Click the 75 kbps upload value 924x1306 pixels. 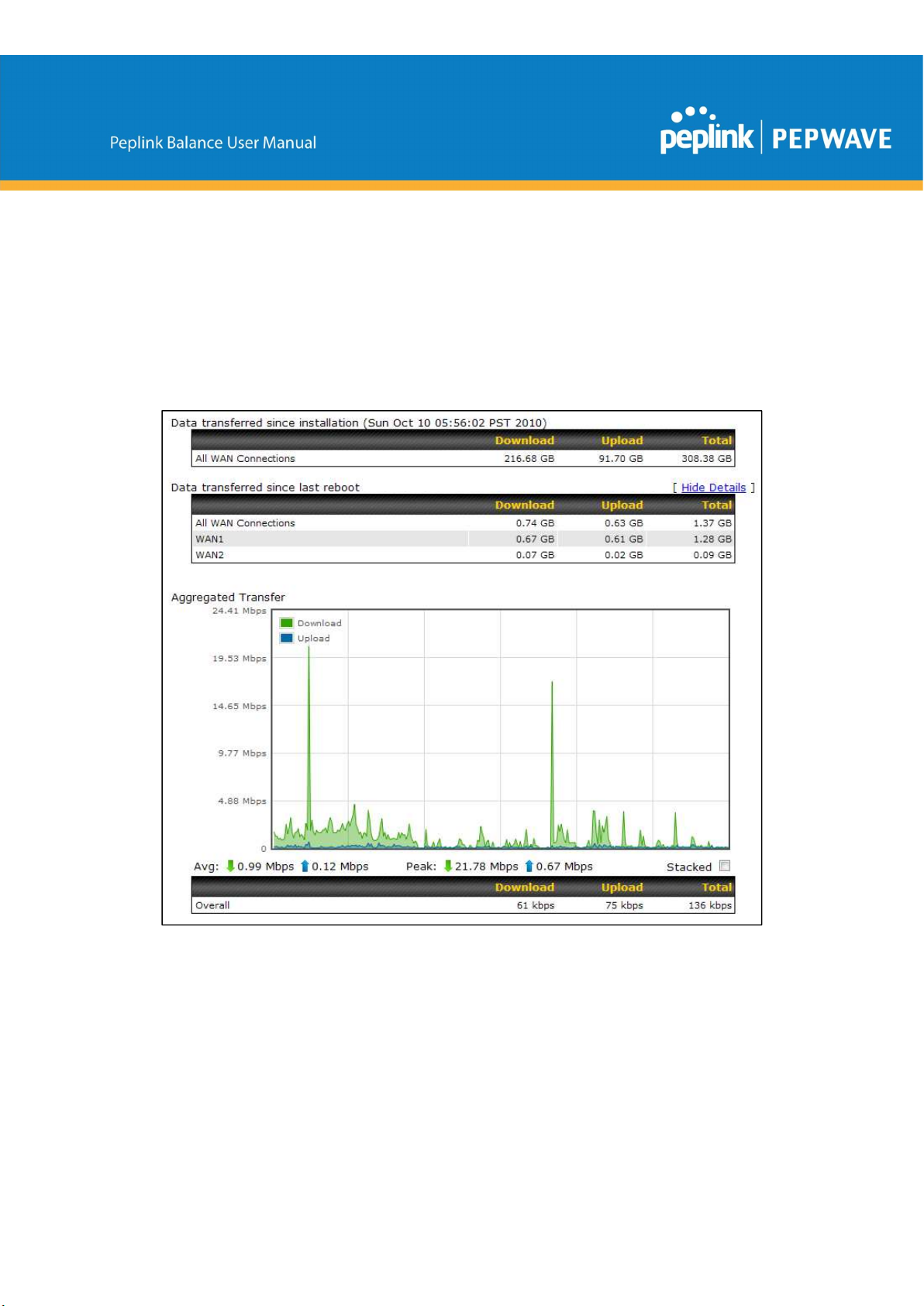point(624,905)
